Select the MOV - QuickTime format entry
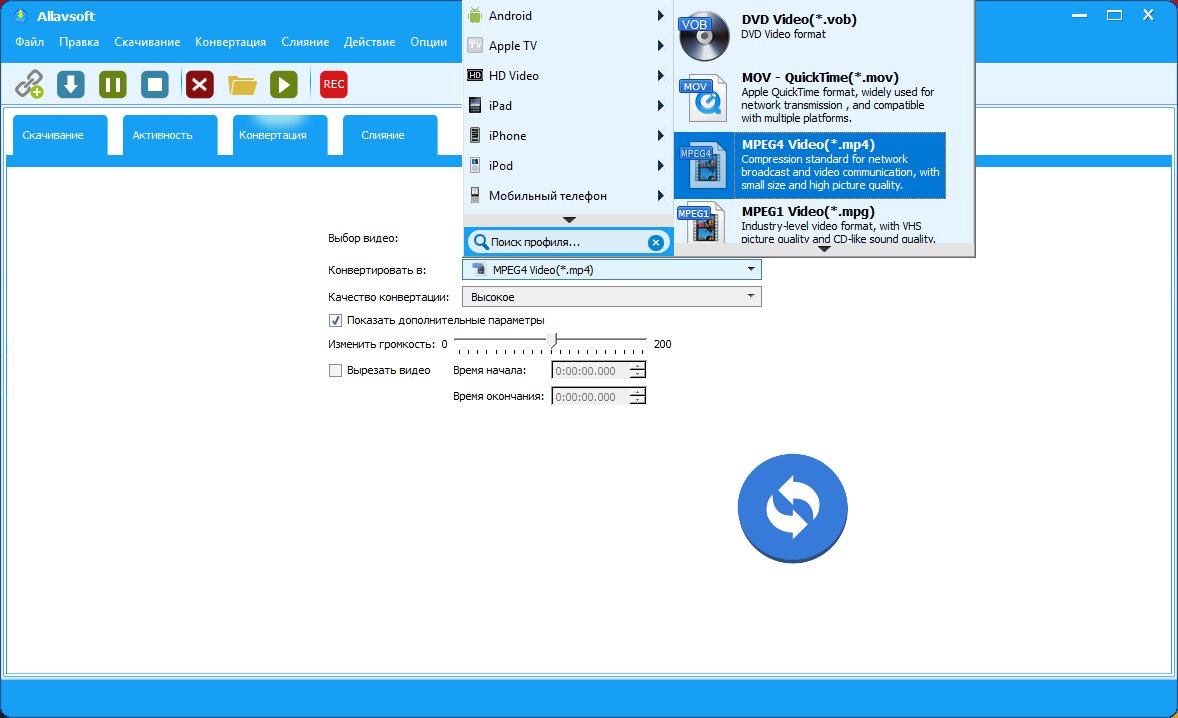1178x718 pixels. click(809, 98)
